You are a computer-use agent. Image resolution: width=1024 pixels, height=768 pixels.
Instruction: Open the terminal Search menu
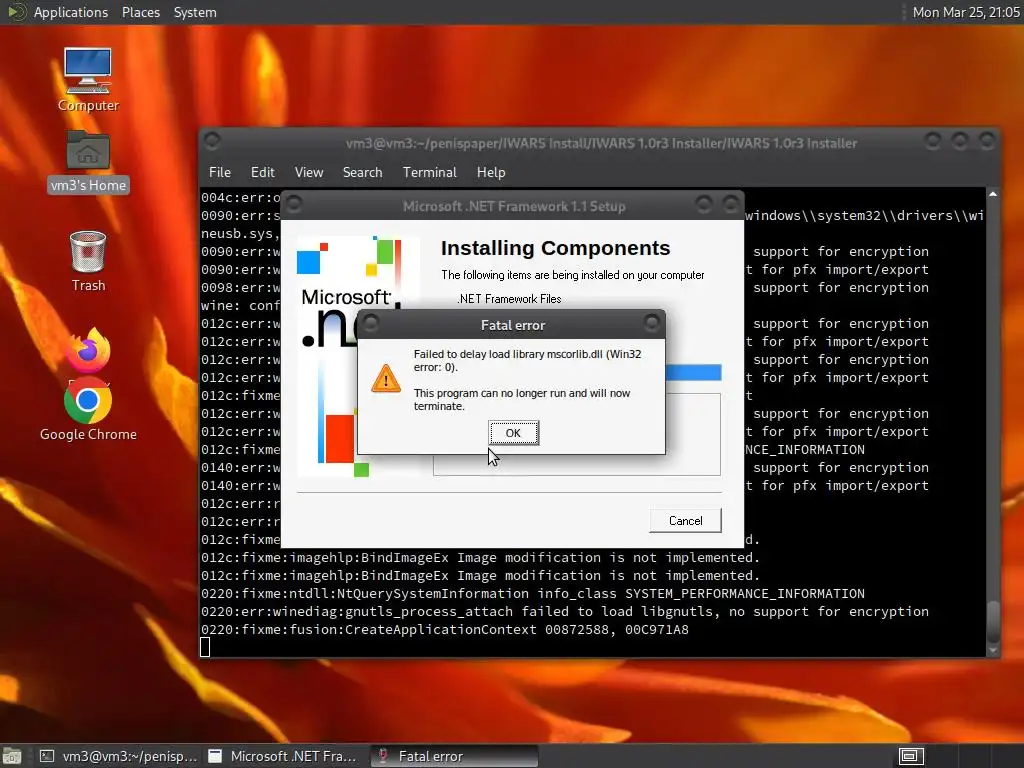tap(362, 172)
